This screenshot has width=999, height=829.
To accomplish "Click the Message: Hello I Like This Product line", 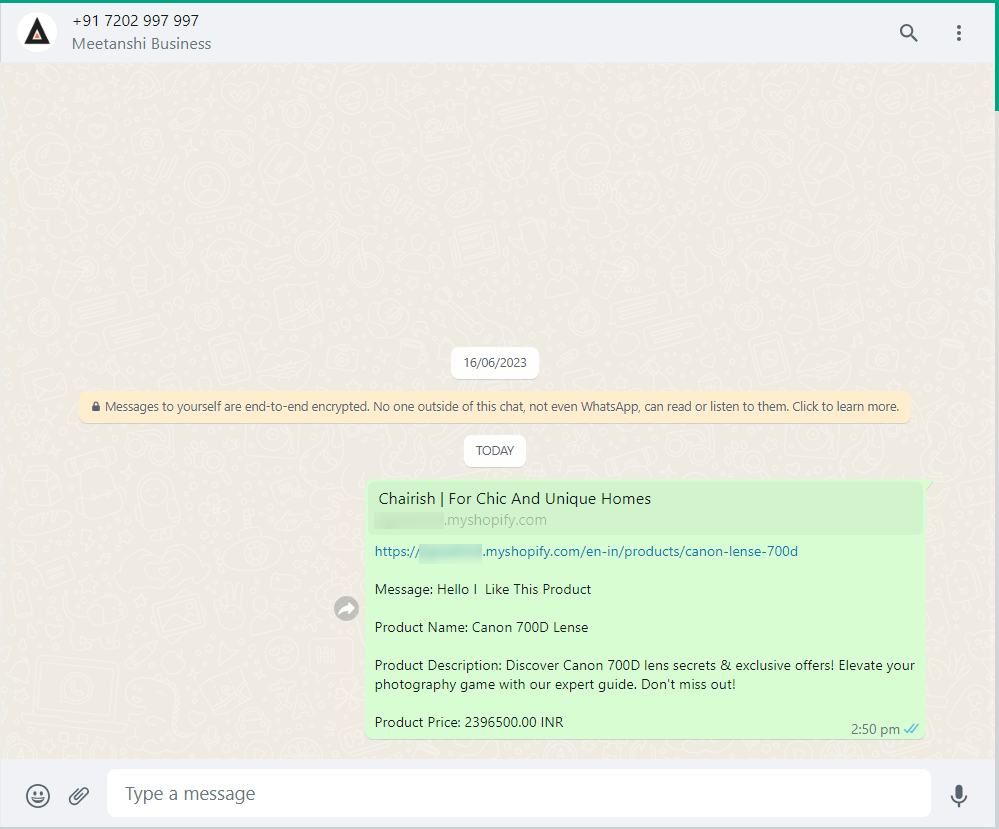I will pyautogui.click(x=483, y=589).
